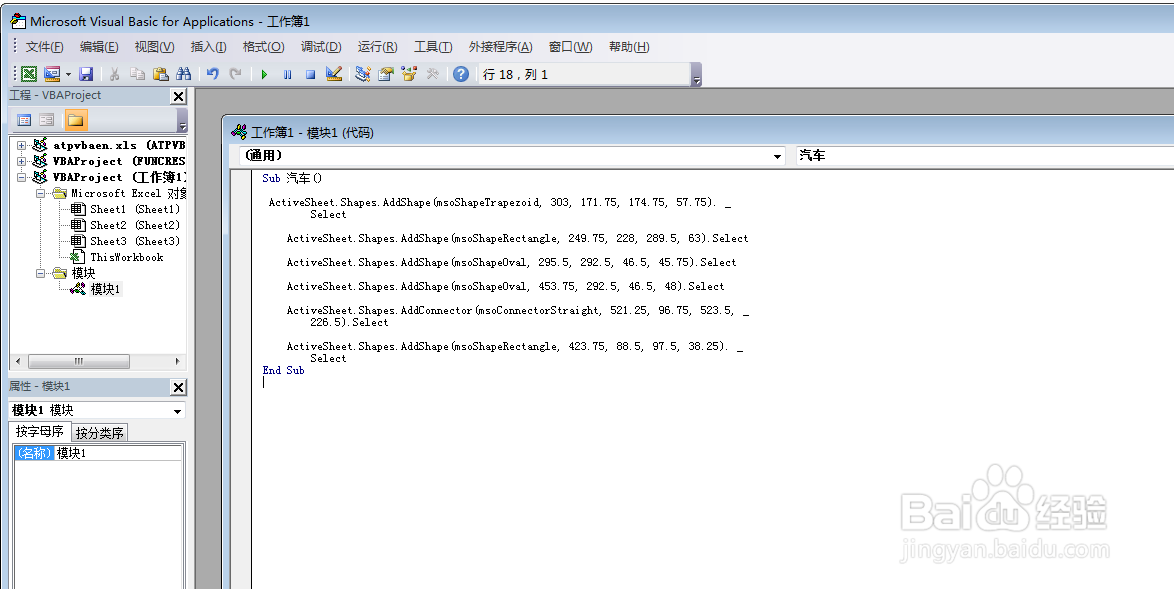1174x589 pixels.
Task: Click View Microsoft Excel toolbar icon
Action: 28,74
